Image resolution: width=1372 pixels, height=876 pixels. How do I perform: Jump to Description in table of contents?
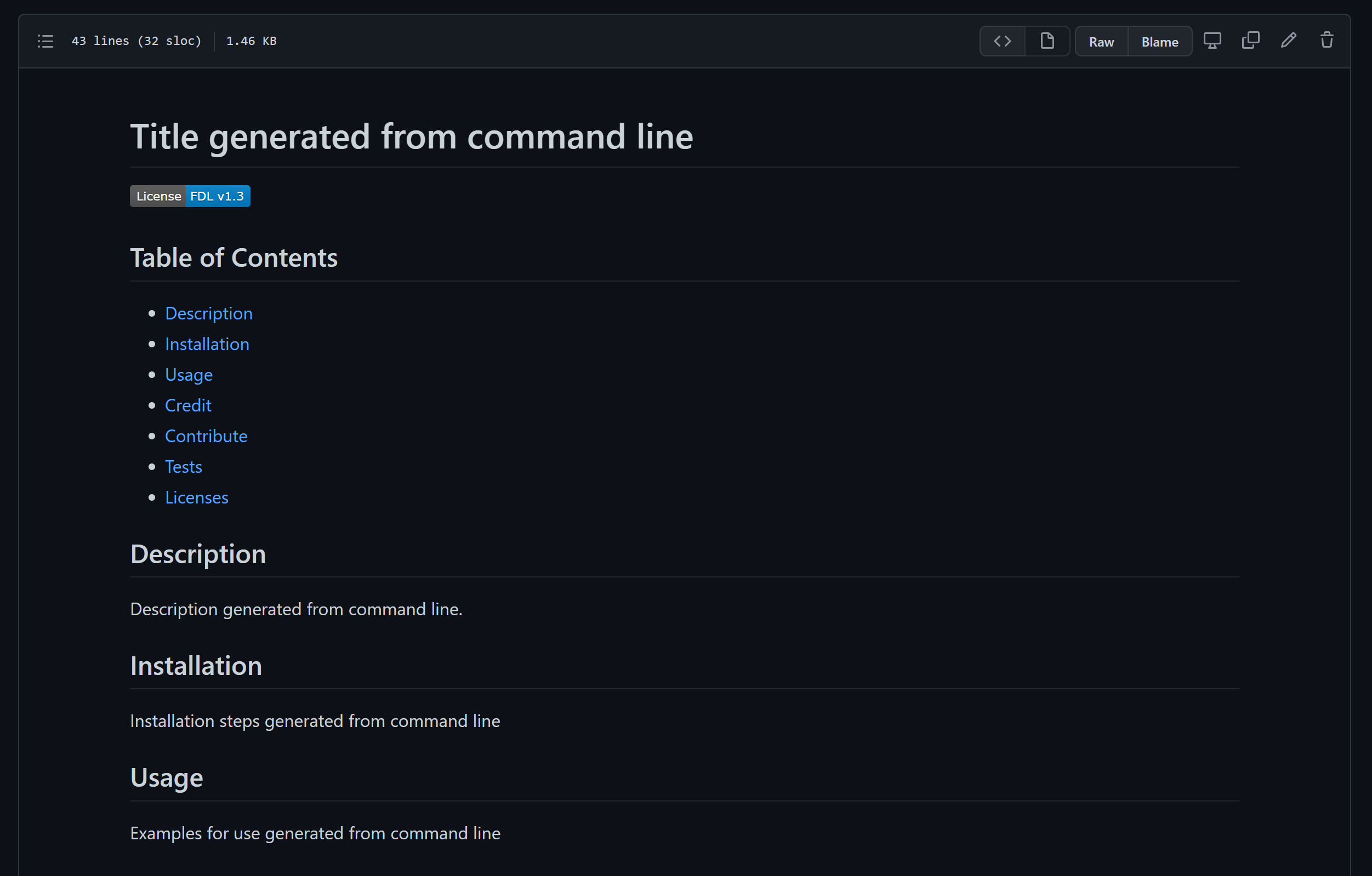tap(208, 313)
